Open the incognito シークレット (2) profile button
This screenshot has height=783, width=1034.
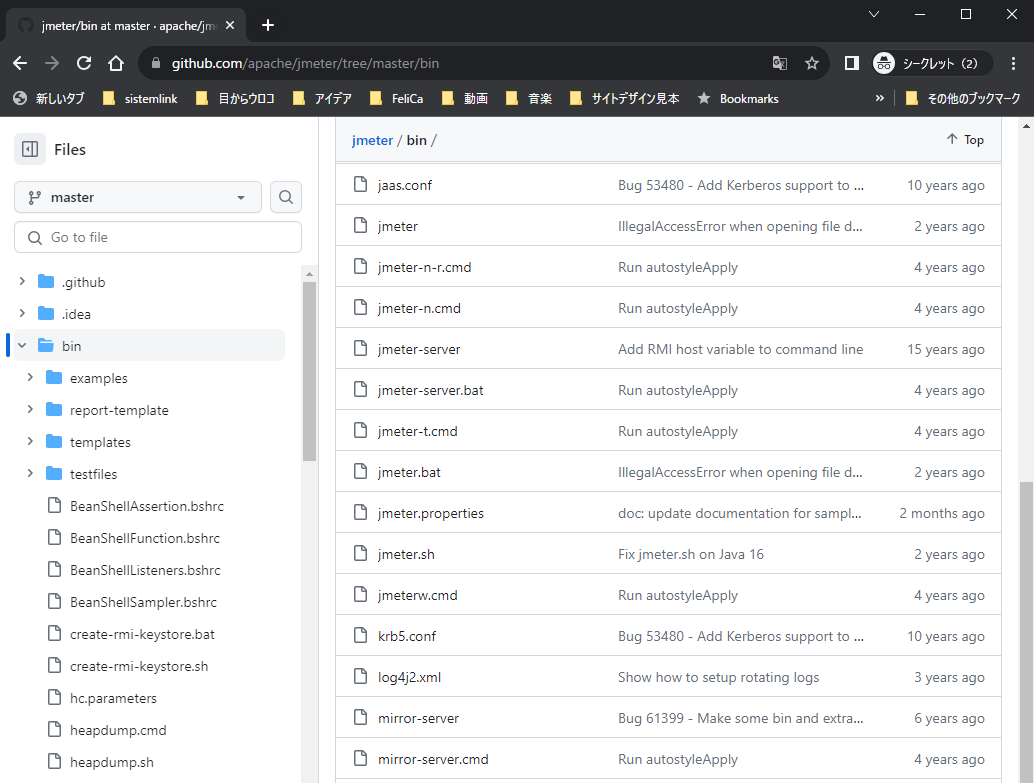pyautogui.click(x=932, y=63)
